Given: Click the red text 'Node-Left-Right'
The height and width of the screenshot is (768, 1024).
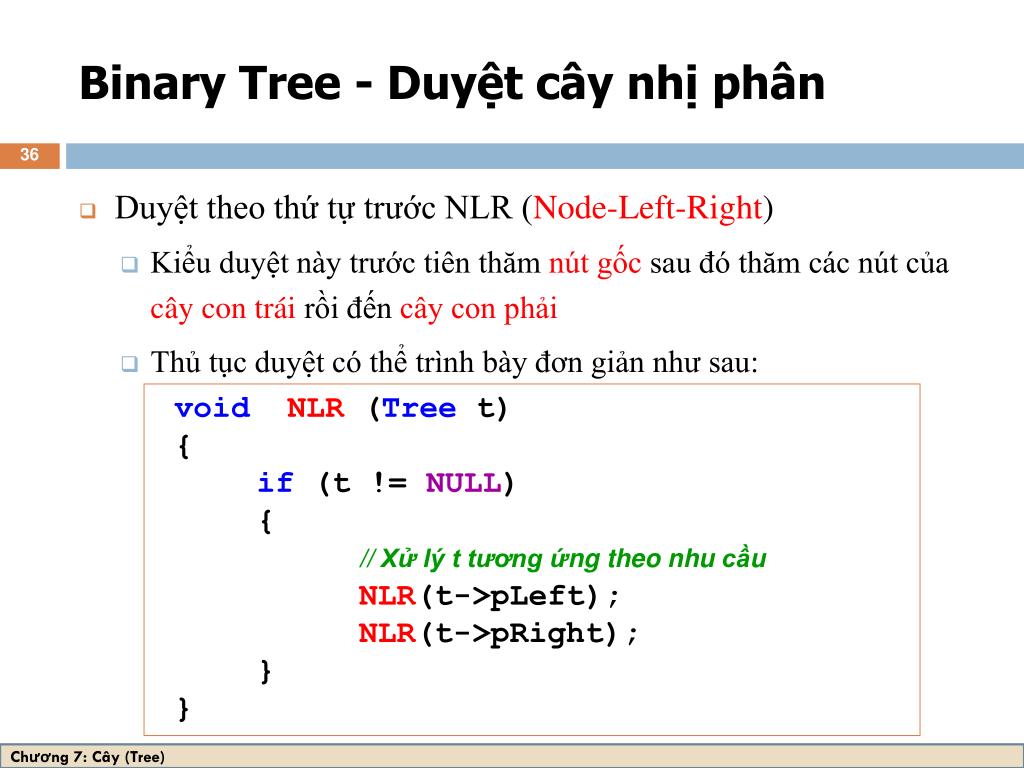Looking at the screenshot, I should [648, 208].
